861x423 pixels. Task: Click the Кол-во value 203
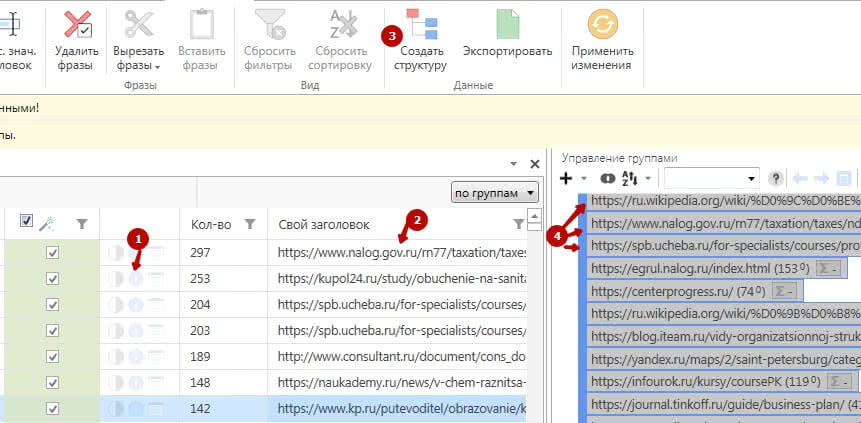click(200, 330)
